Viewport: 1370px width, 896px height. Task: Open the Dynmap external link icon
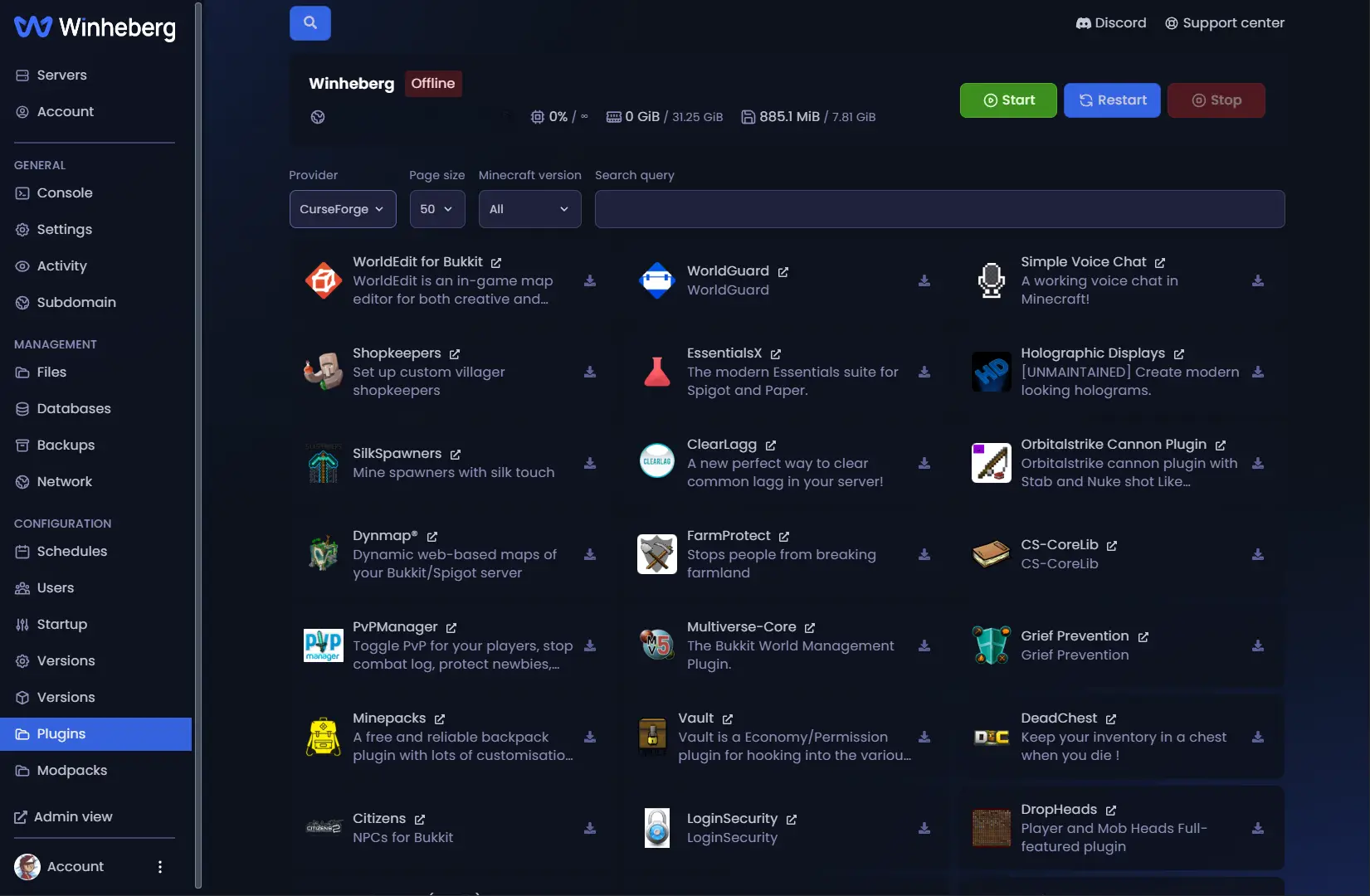tap(431, 537)
